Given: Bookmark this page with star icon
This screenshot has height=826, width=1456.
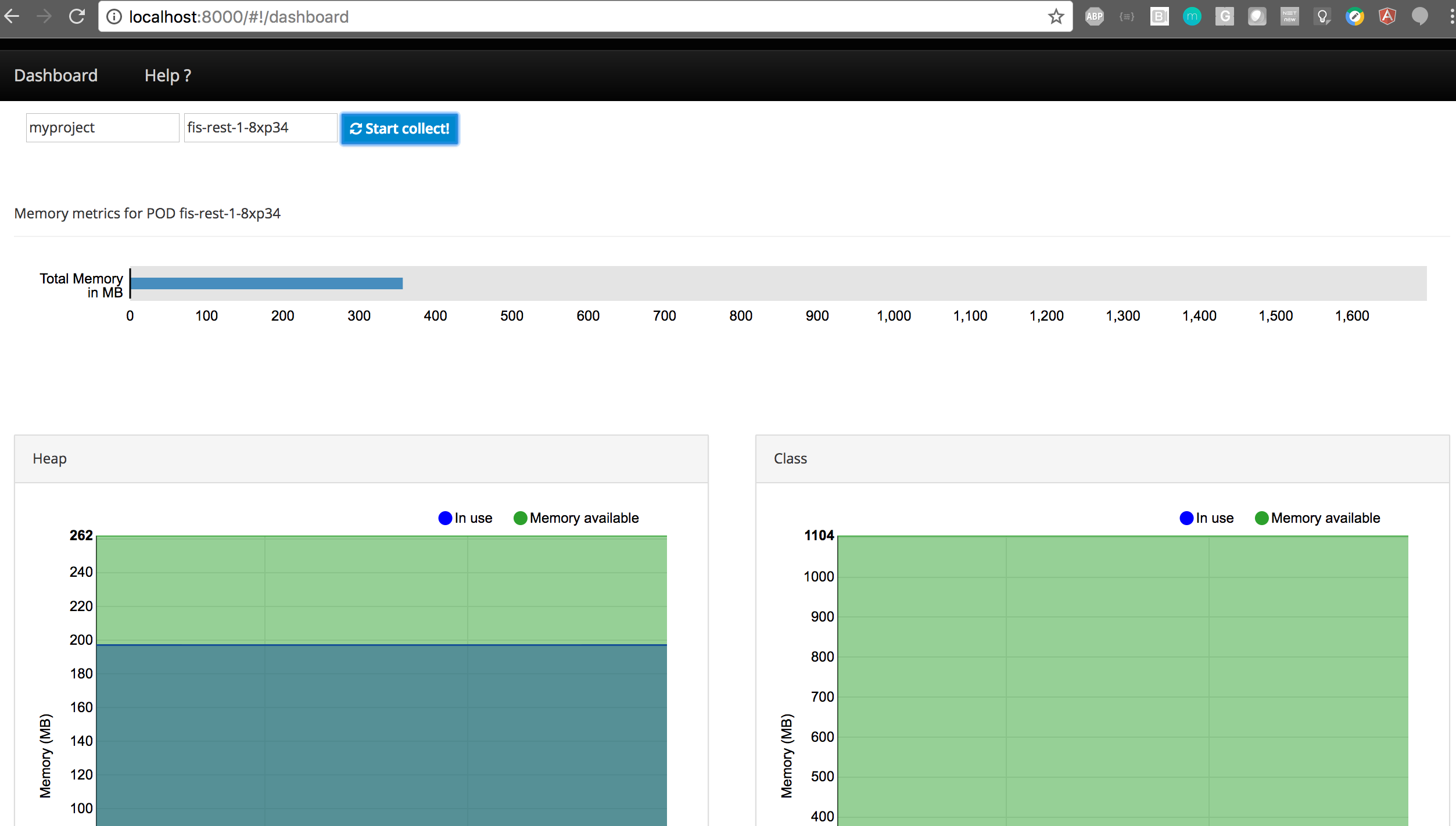Looking at the screenshot, I should [1056, 16].
